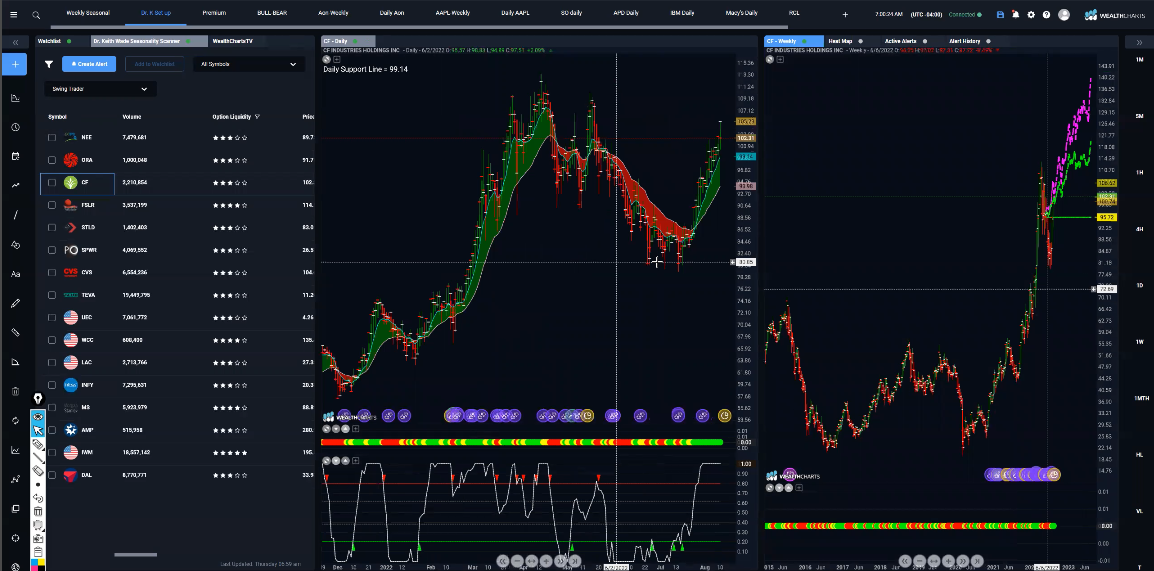This screenshot has width=1154, height=571.
Task: Click the filter funnel icon in scanner
Action: tap(49, 64)
